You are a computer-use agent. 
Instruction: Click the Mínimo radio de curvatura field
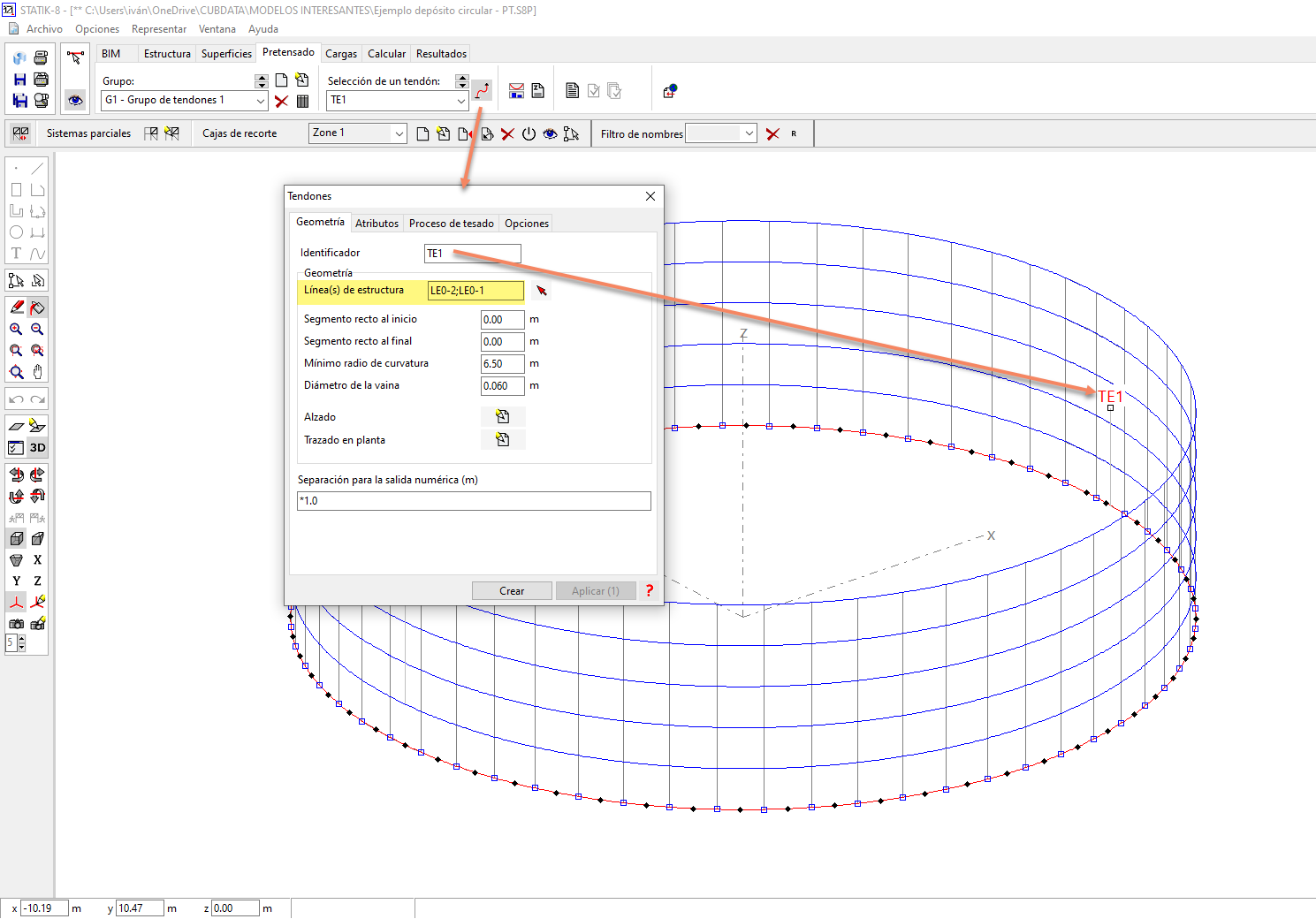[503, 364]
